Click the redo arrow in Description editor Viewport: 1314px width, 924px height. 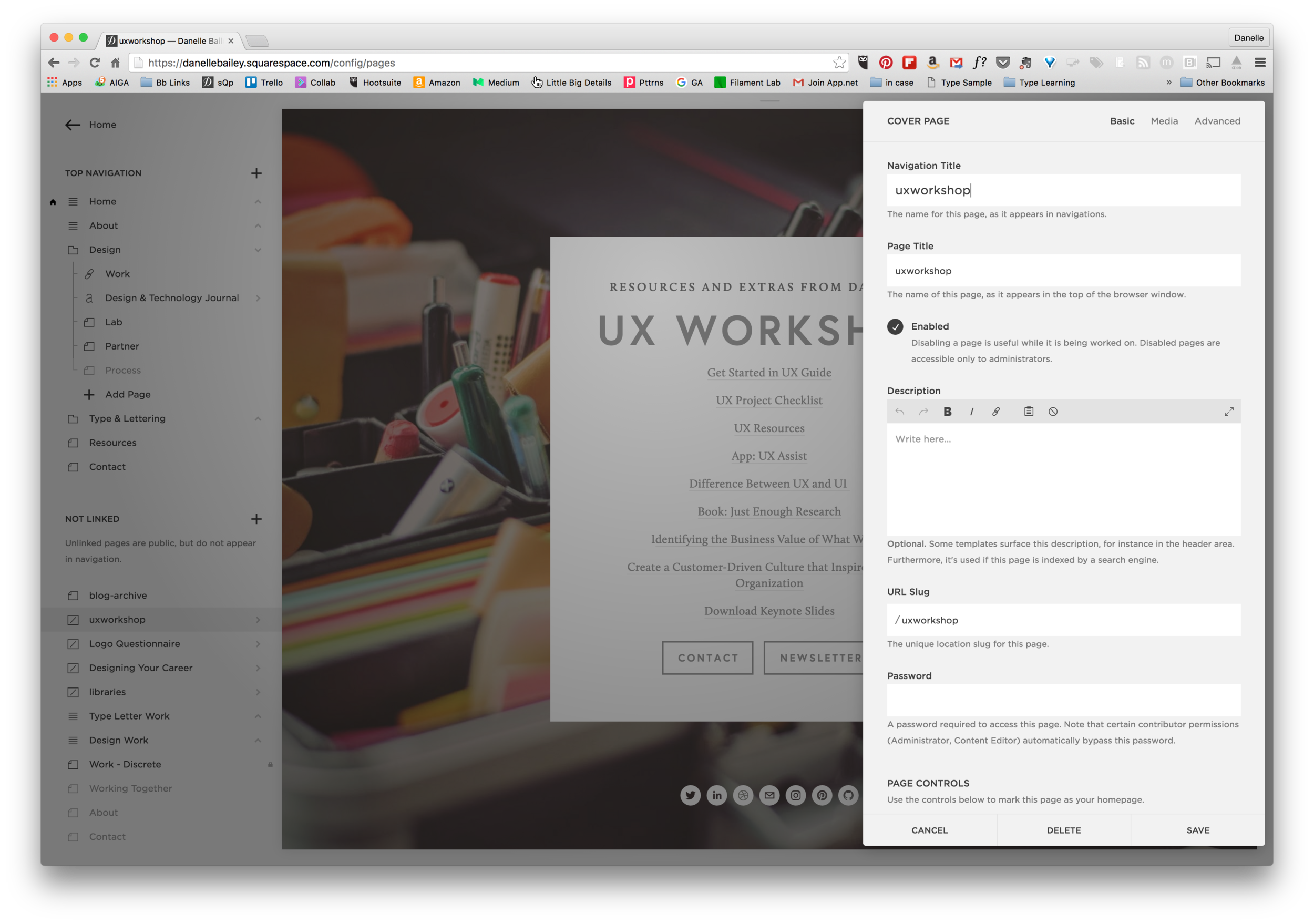[923, 412]
